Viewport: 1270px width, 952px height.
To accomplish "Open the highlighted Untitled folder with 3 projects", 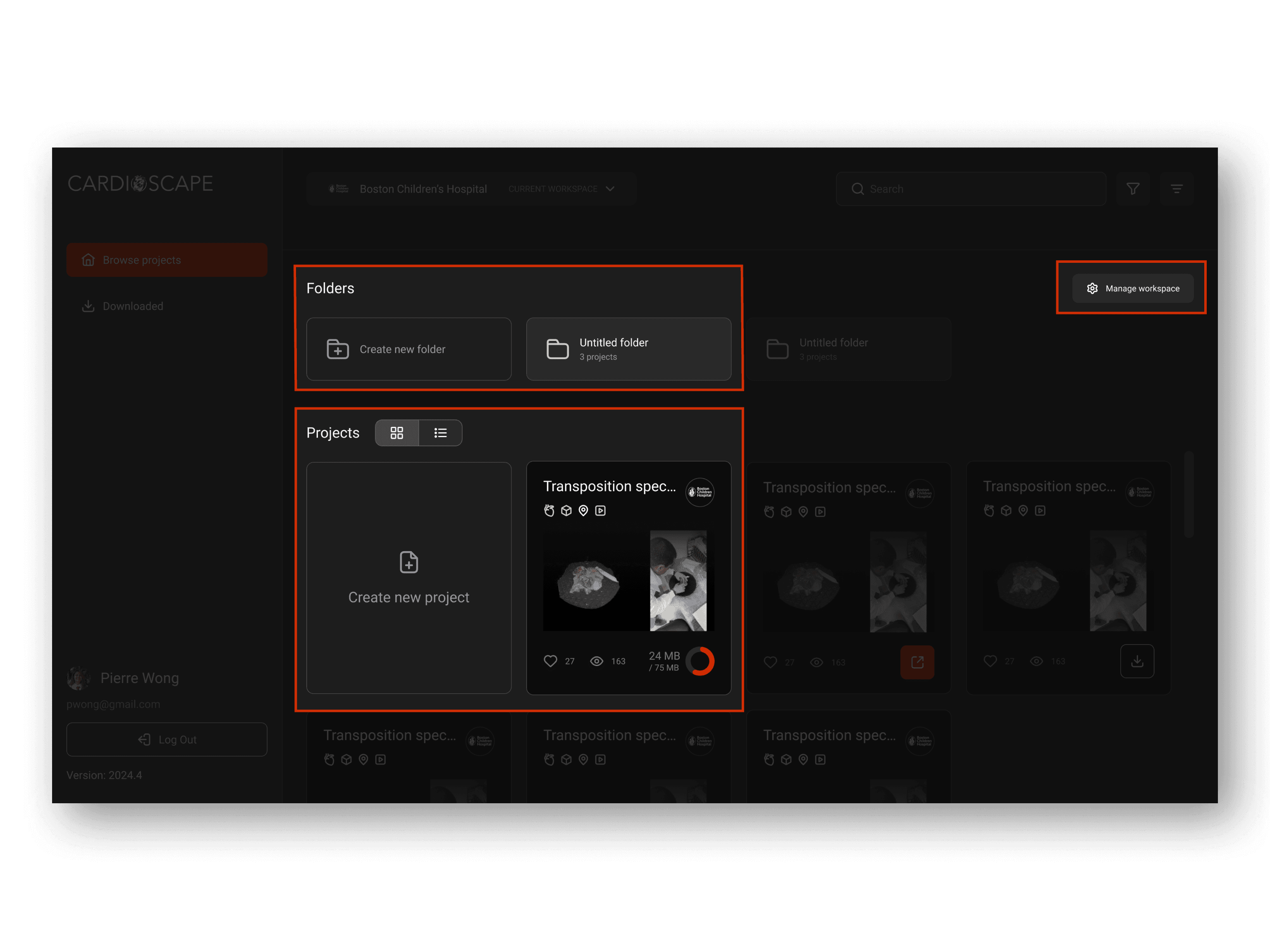I will (x=629, y=349).
